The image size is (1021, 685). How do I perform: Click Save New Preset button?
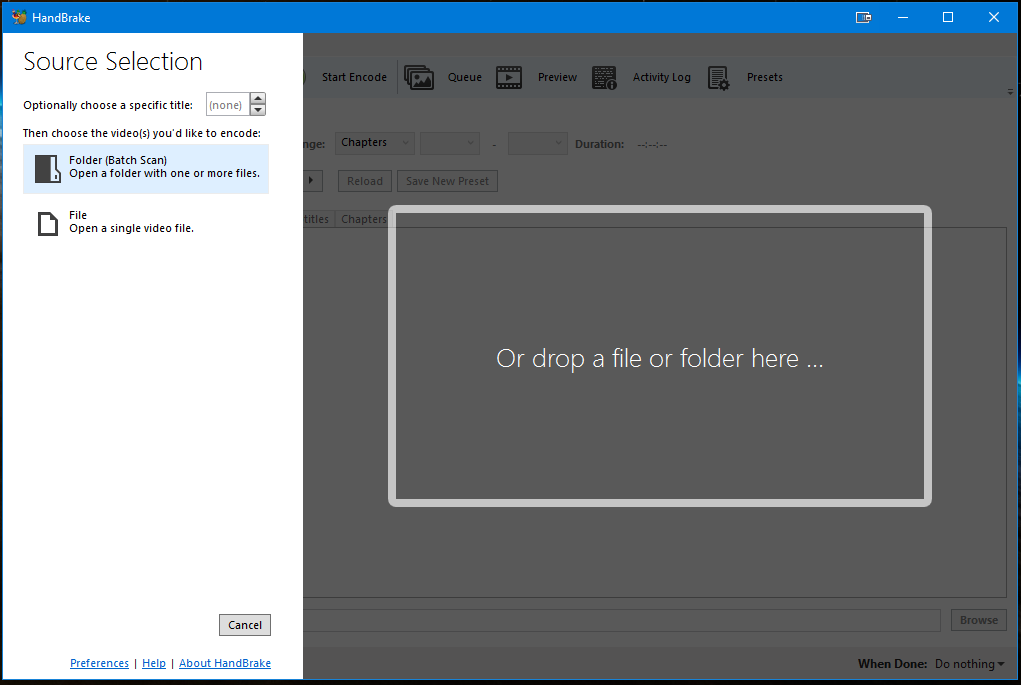(x=447, y=181)
